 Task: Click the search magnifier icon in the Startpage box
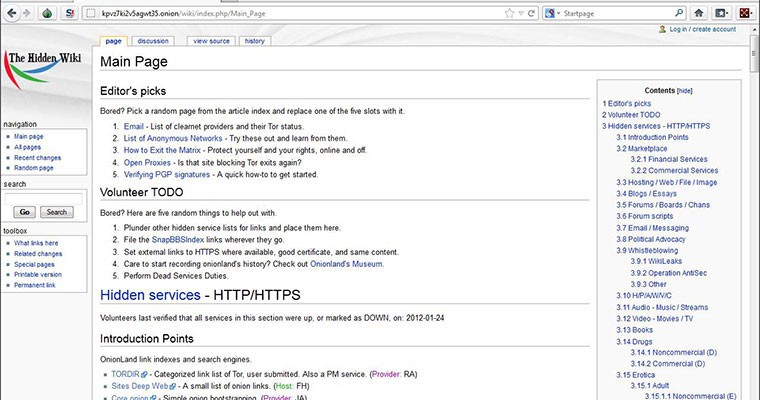click(679, 13)
